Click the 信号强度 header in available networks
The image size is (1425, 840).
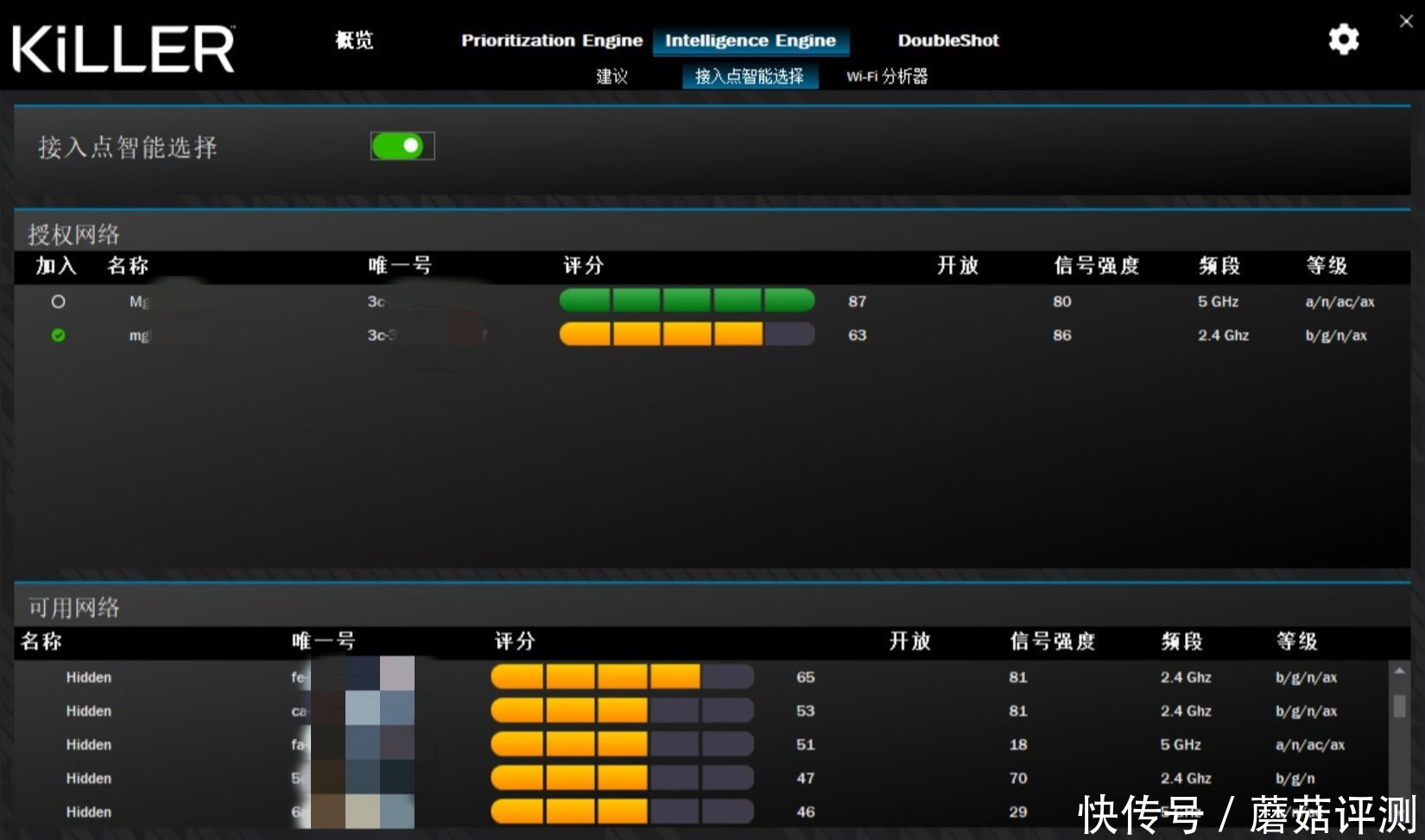1053,641
